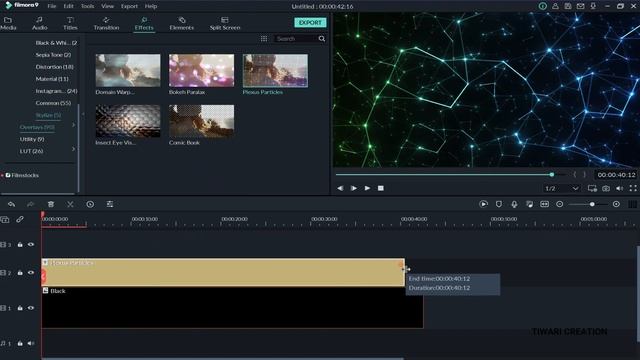
Task: Click the effects Search field
Action: (x=296, y=38)
